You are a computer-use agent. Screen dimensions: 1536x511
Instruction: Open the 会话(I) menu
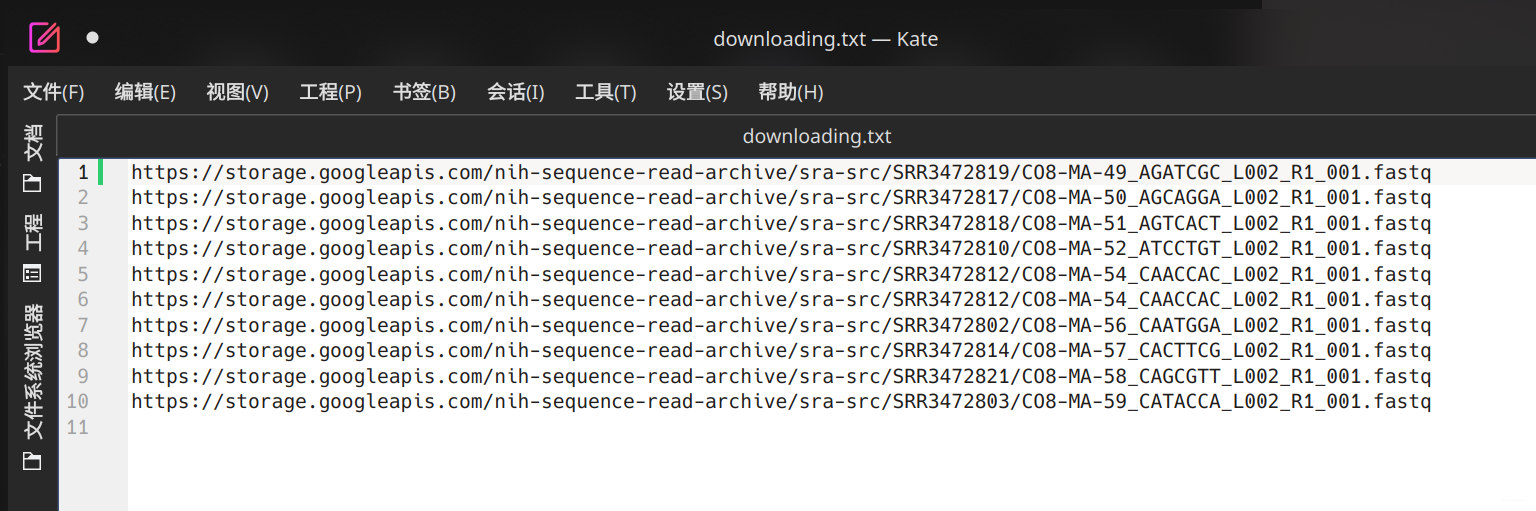point(515,92)
